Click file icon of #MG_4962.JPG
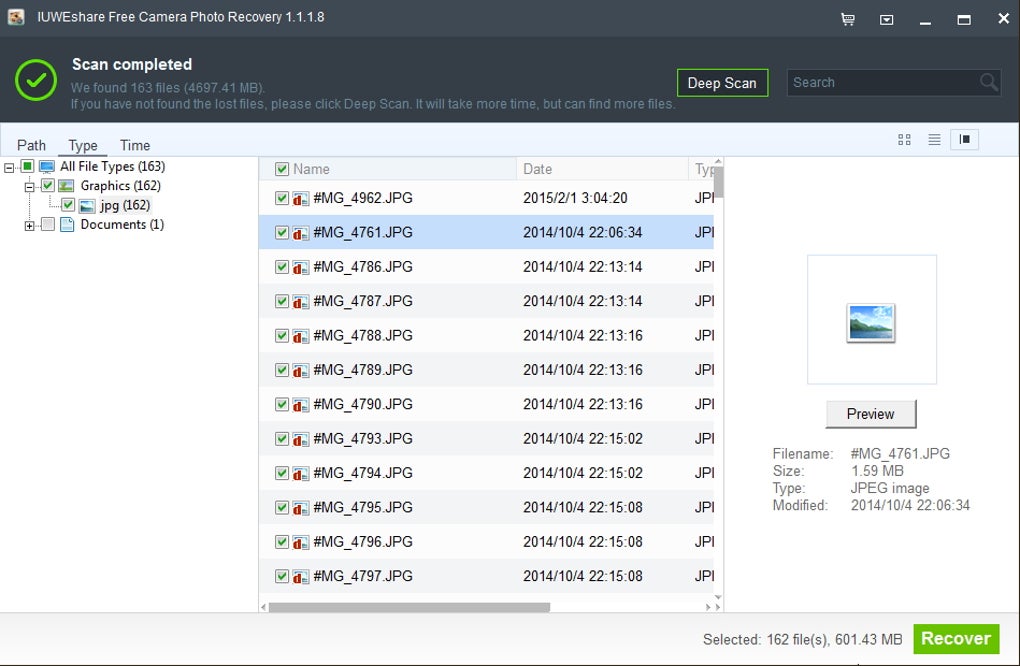 click(x=300, y=199)
